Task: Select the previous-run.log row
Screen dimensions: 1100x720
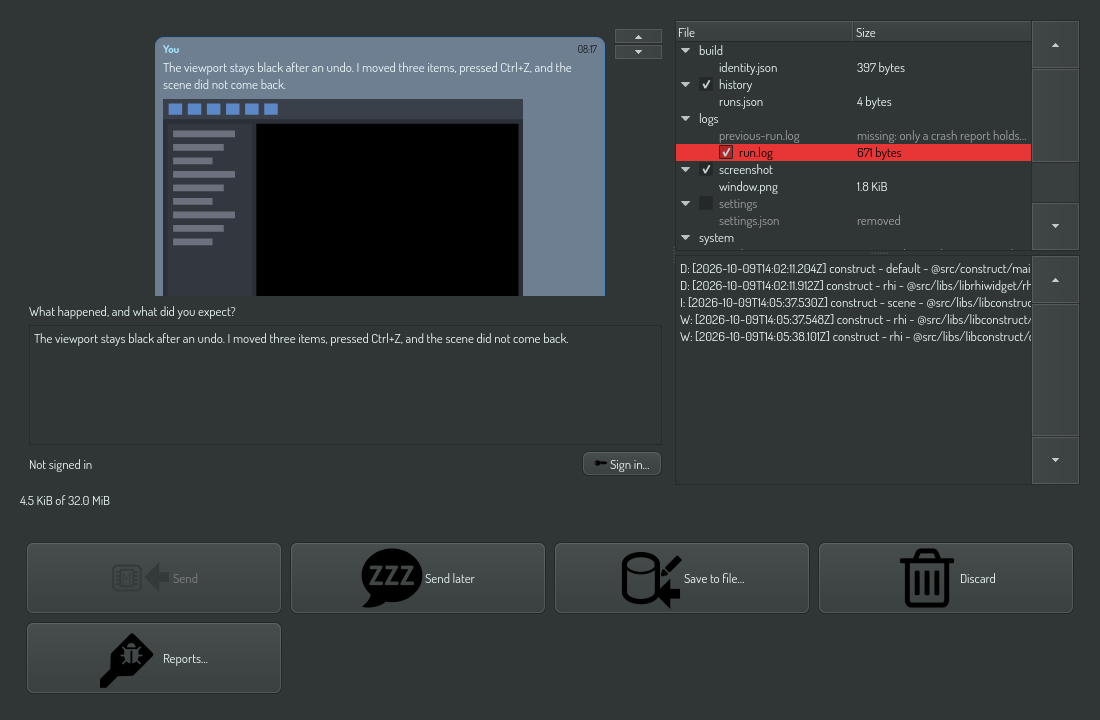Action: pos(853,136)
